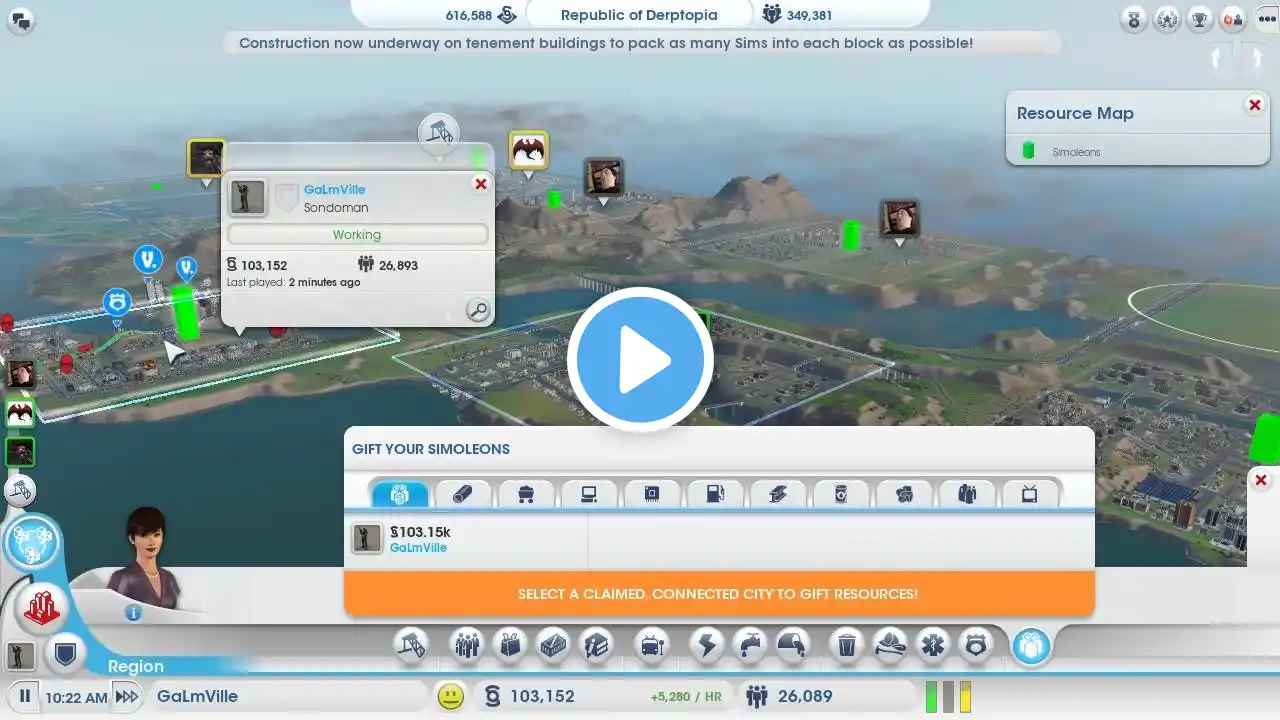This screenshot has width=1280, height=720.
Task: Switch to the TV gift tab
Action: tap(1030, 493)
